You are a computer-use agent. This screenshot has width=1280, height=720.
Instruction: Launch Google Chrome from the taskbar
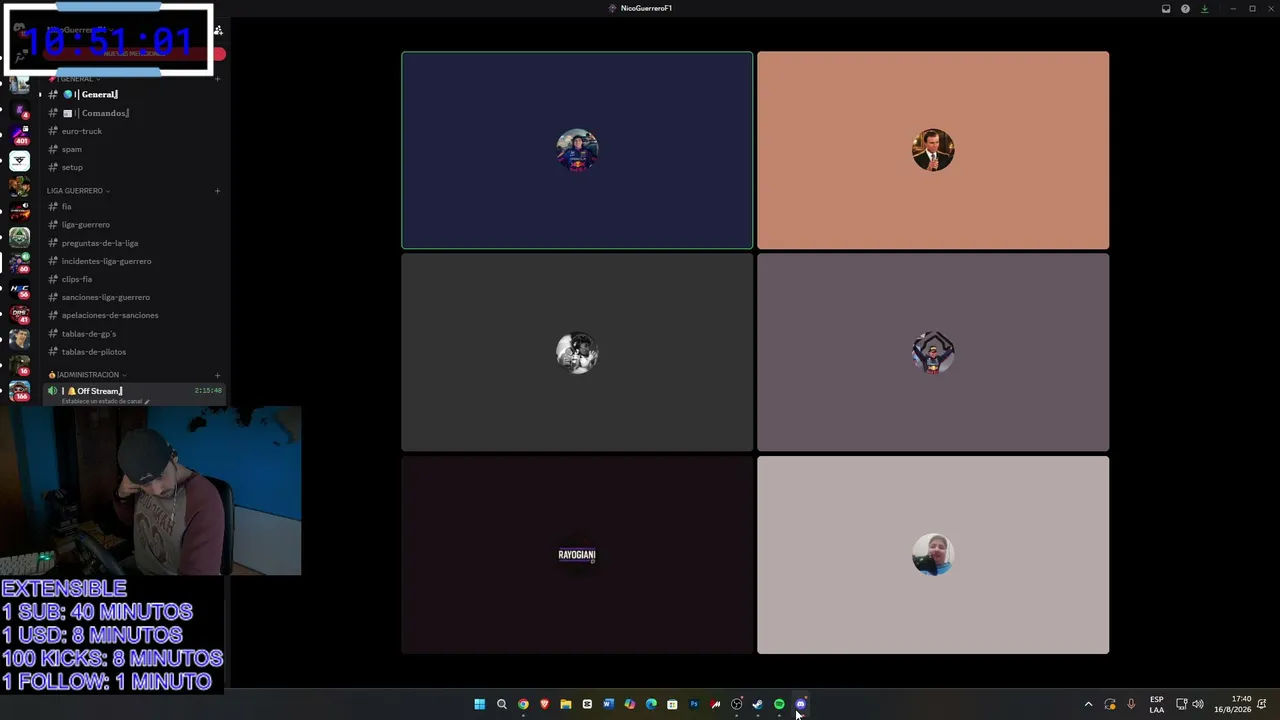point(523,704)
